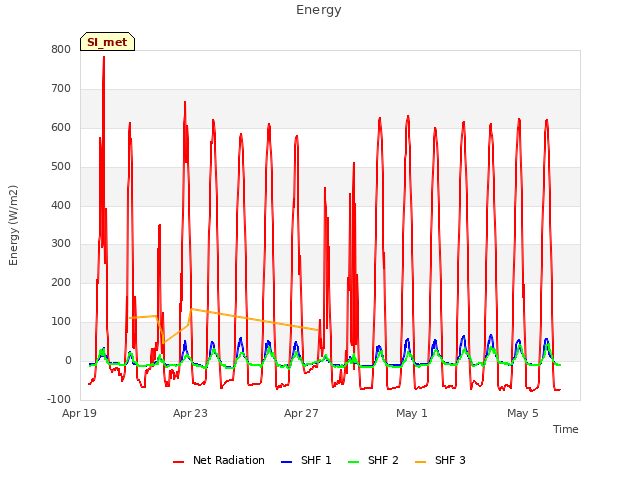Screen dimensions: 640x480
Task: Select the SHF 3 legend entry
Action: [440, 460]
